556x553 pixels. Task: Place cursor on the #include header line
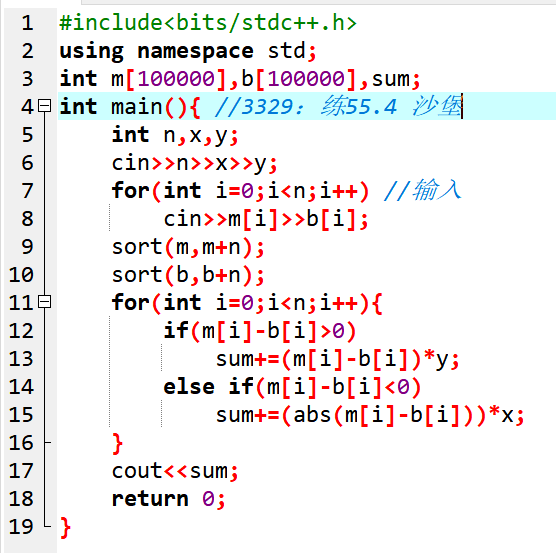[208, 23]
